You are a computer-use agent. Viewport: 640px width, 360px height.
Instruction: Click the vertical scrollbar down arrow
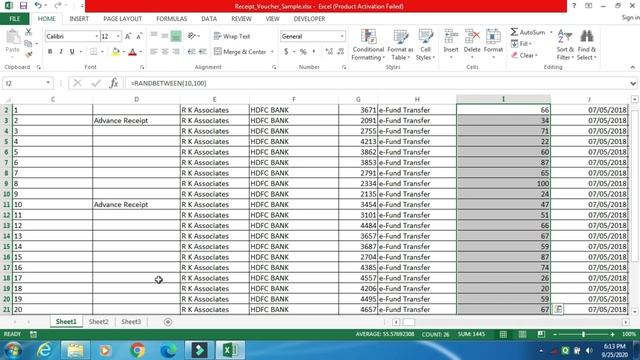coord(634,312)
